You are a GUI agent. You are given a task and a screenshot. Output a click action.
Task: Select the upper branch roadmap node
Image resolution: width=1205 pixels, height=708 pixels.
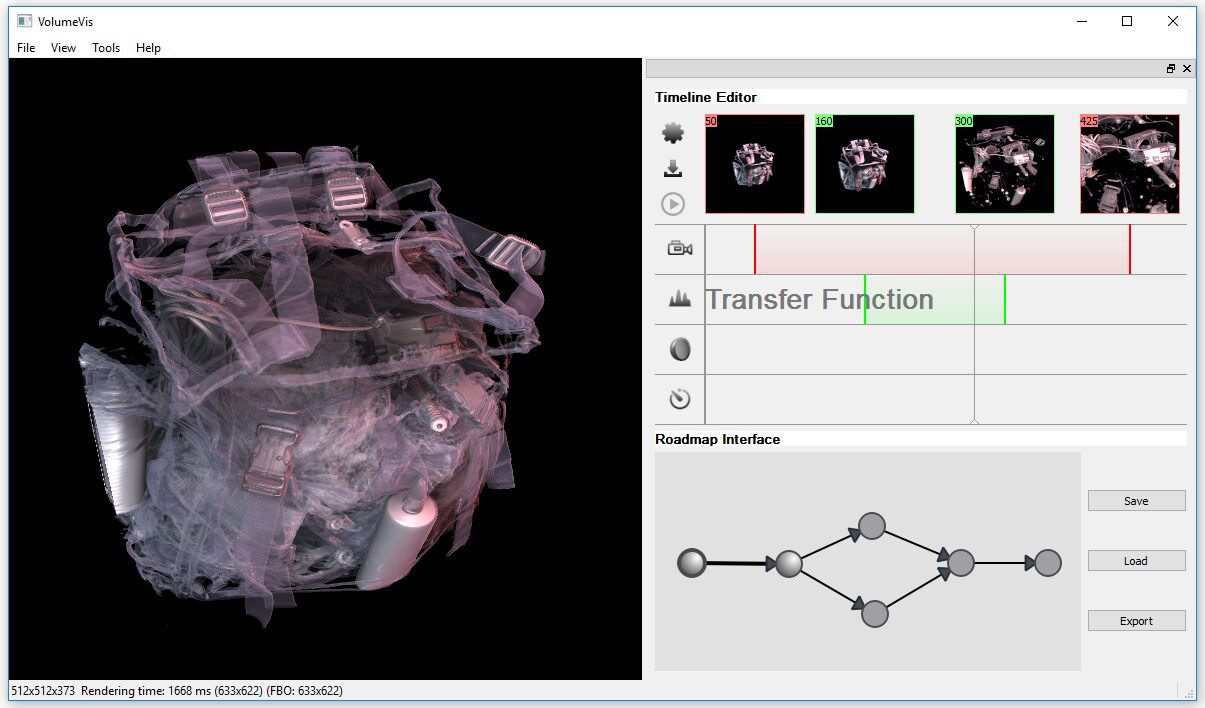pyautogui.click(x=872, y=526)
